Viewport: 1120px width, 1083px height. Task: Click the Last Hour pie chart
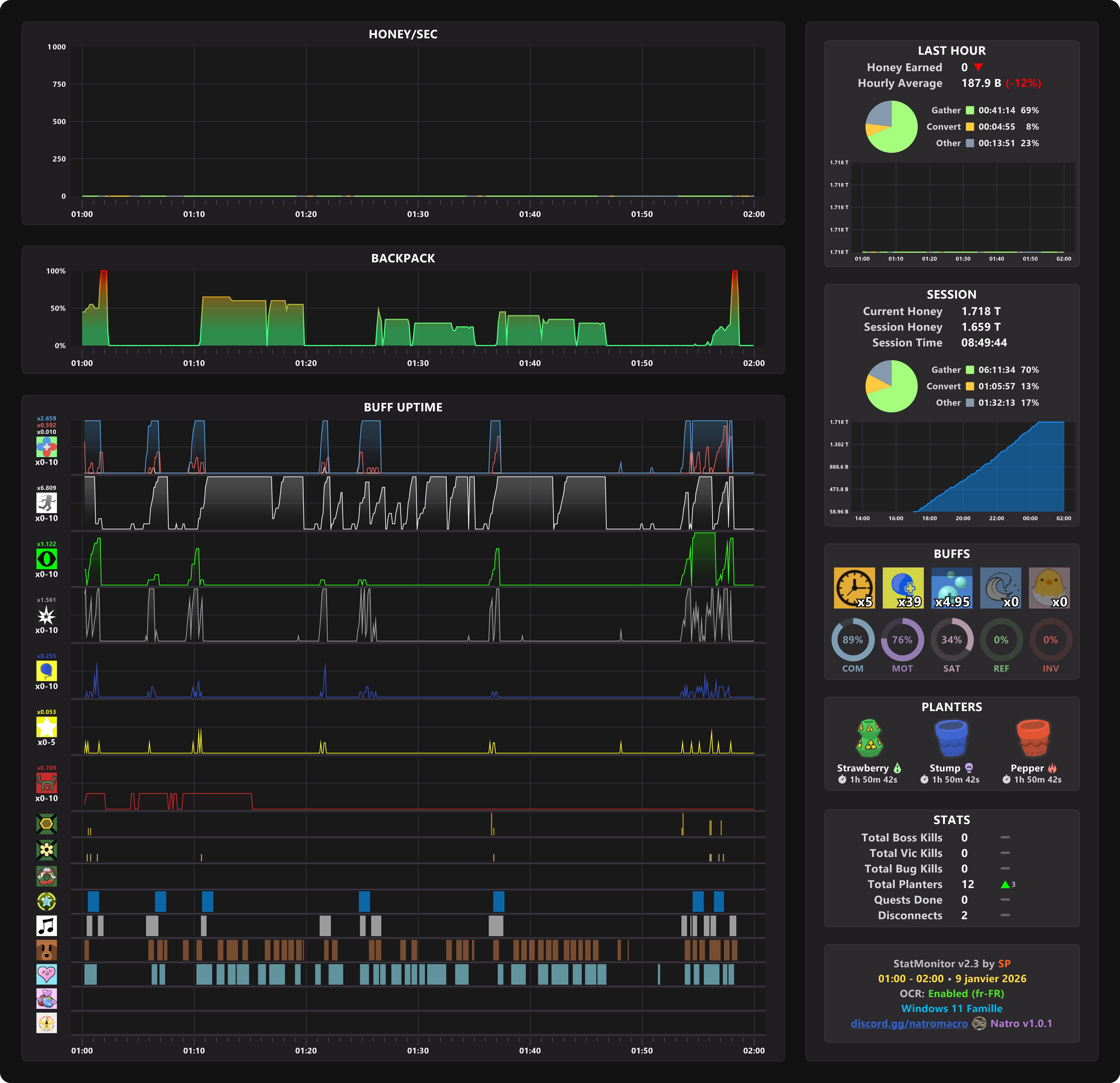pos(892,127)
